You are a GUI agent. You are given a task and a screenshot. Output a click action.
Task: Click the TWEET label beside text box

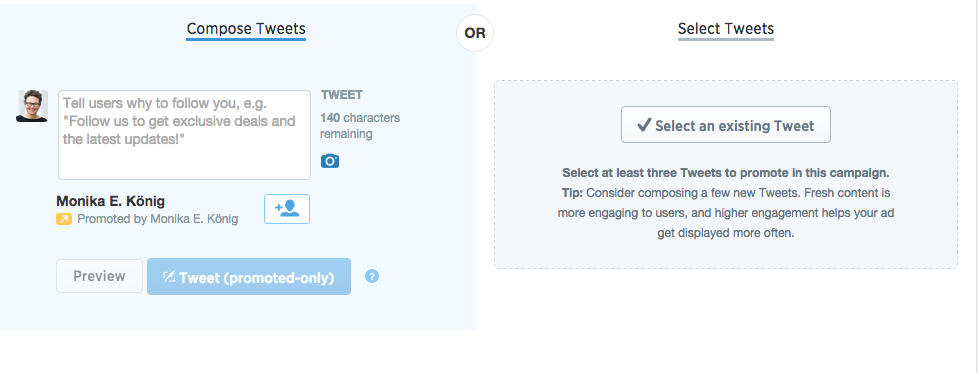tap(341, 95)
